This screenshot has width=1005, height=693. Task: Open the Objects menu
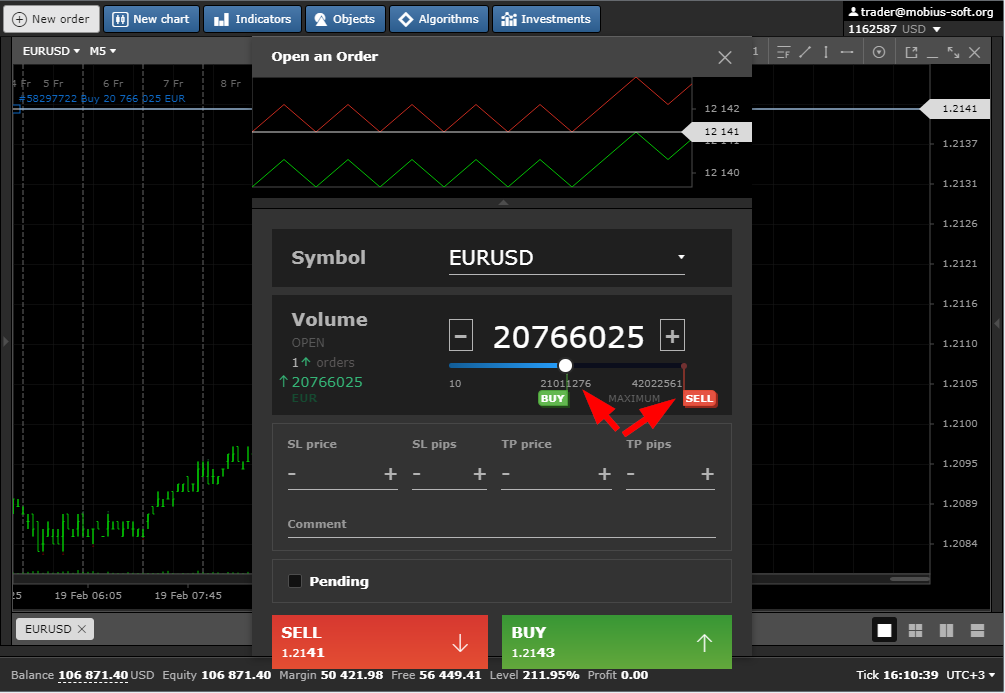345,19
